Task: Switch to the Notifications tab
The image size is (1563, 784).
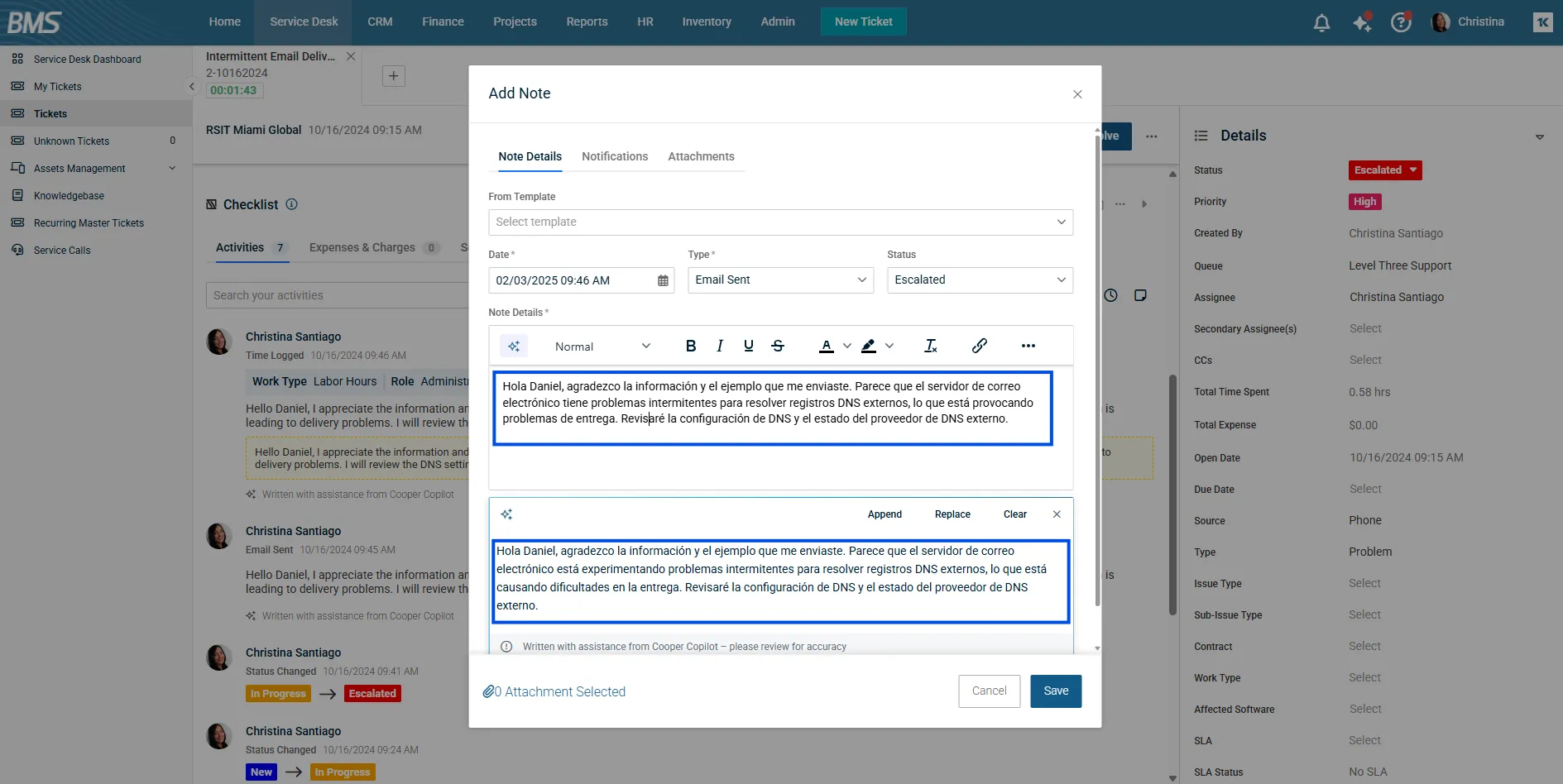Action: [615, 156]
